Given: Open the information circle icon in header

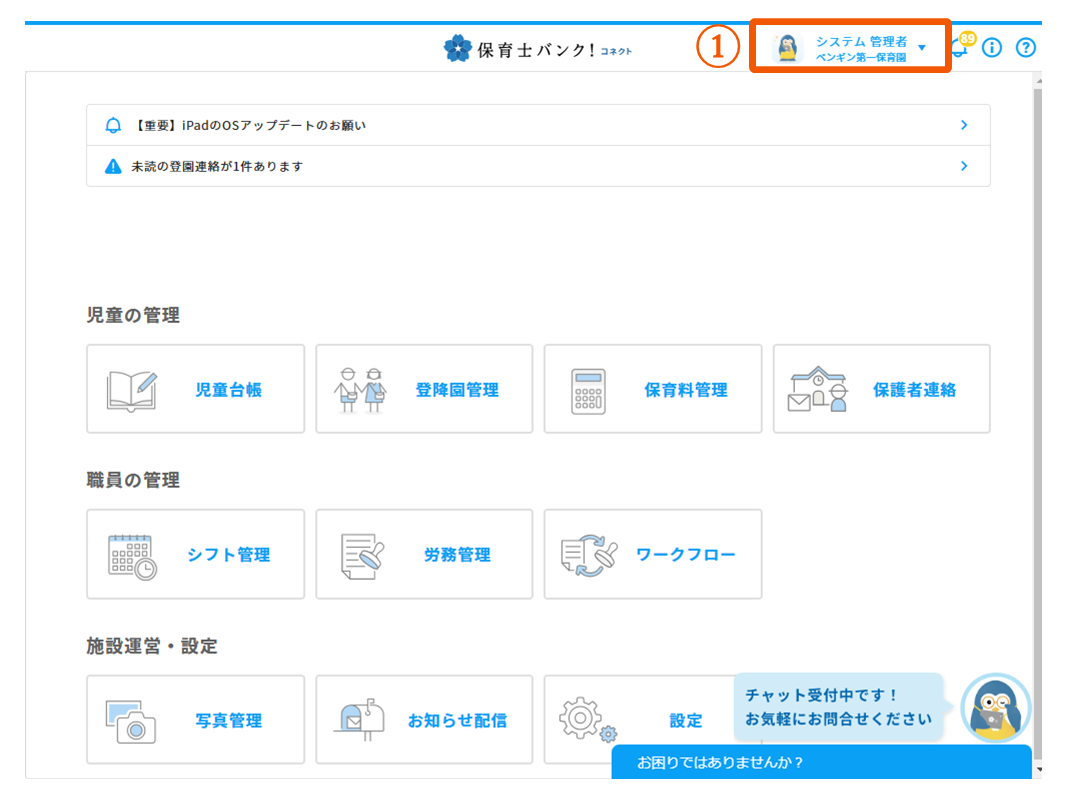Looking at the screenshot, I should [x=992, y=48].
